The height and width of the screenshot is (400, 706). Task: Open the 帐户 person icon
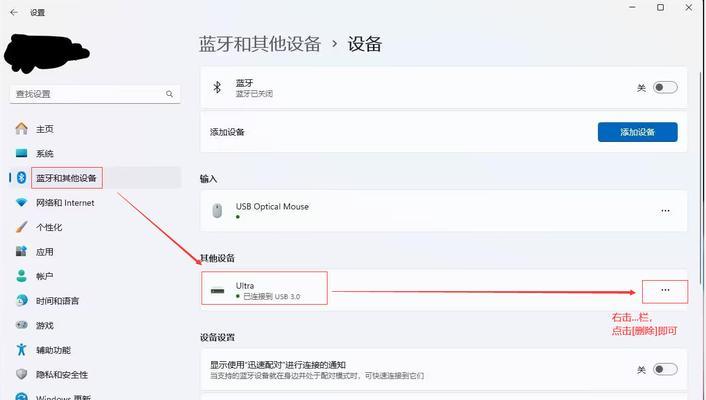[21, 276]
